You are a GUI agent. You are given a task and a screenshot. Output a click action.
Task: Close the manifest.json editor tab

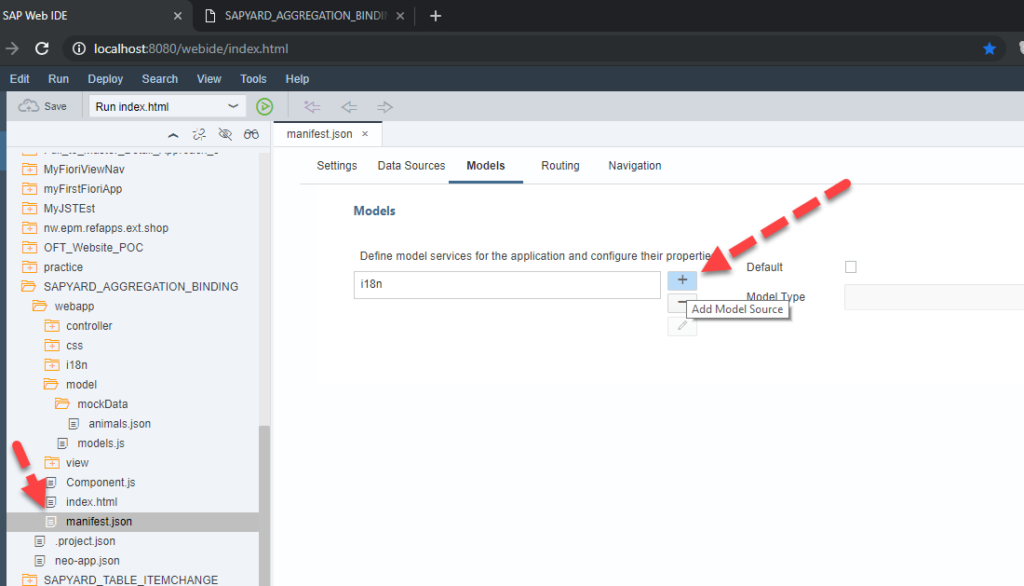(365, 134)
